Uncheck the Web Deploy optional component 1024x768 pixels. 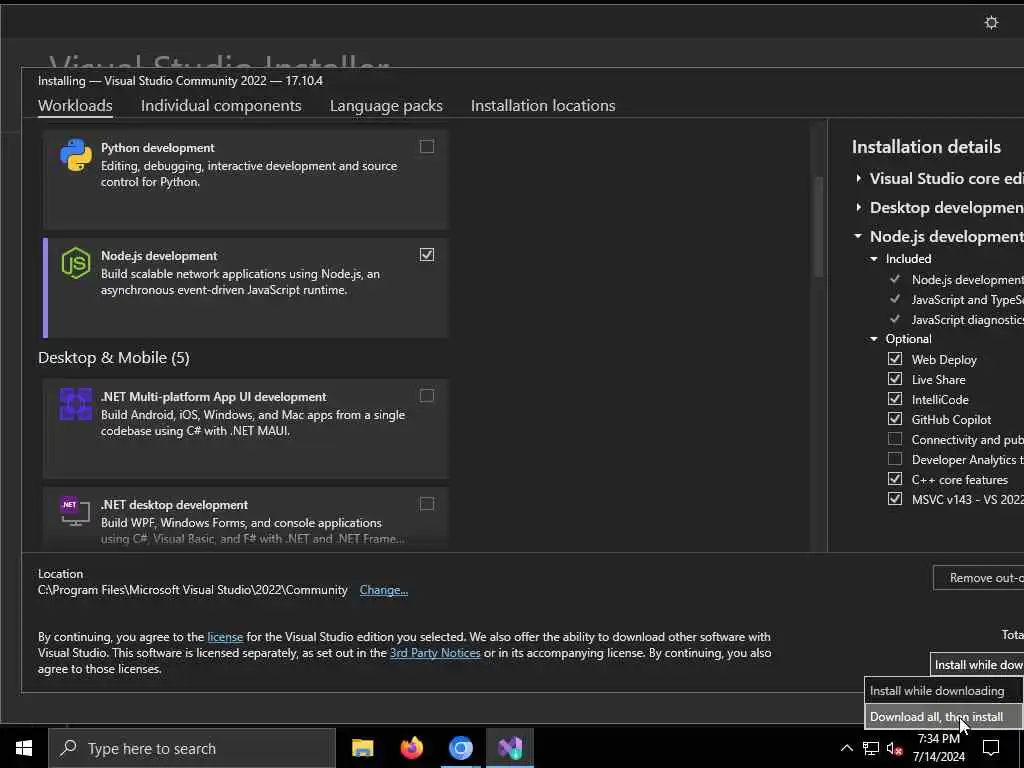click(x=895, y=359)
